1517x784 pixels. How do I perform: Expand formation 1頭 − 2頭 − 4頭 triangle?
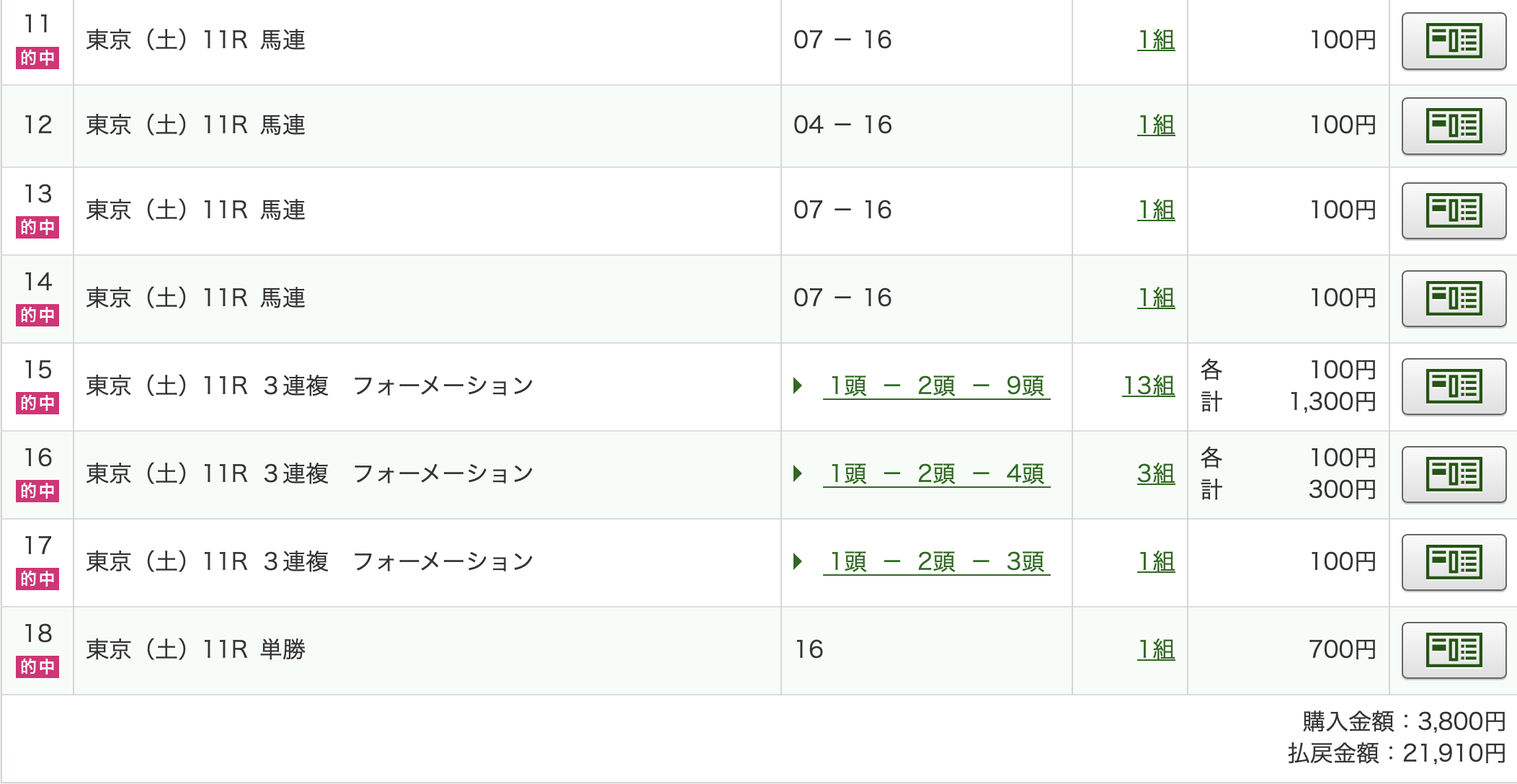click(798, 473)
